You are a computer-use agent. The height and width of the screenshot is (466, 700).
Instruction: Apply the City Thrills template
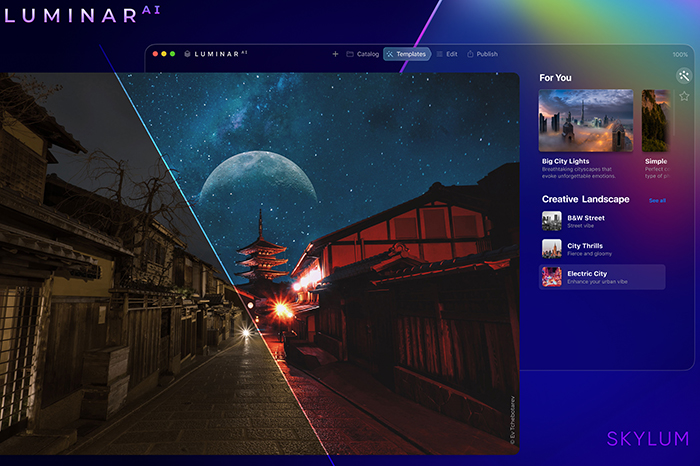pos(602,249)
